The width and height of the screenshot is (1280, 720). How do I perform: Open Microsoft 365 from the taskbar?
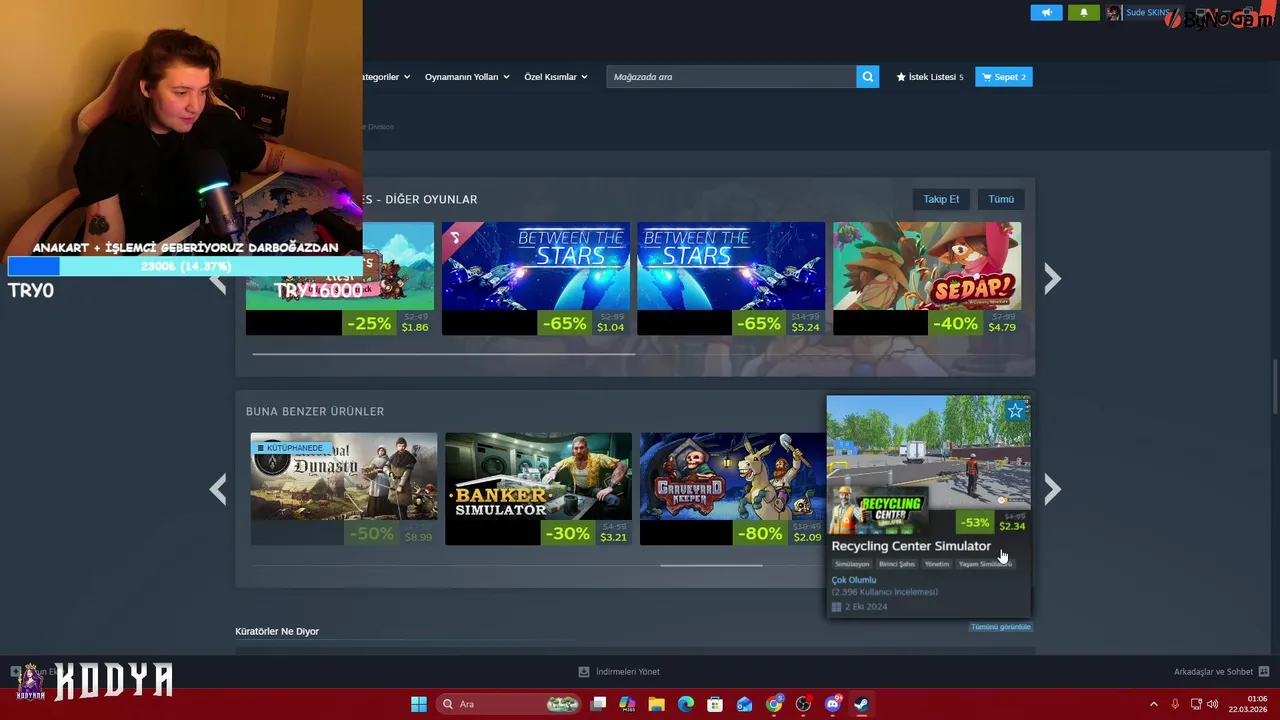(x=627, y=704)
